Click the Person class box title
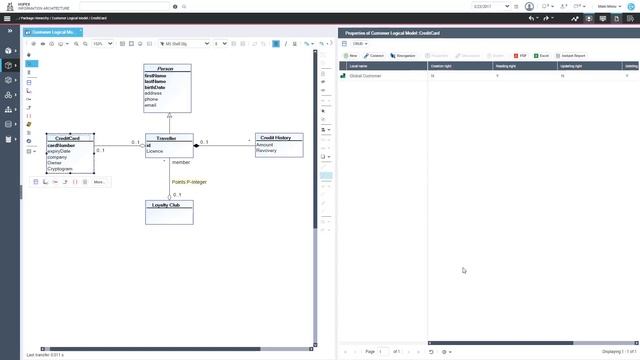The image size is (640, 360). [165, 69]
